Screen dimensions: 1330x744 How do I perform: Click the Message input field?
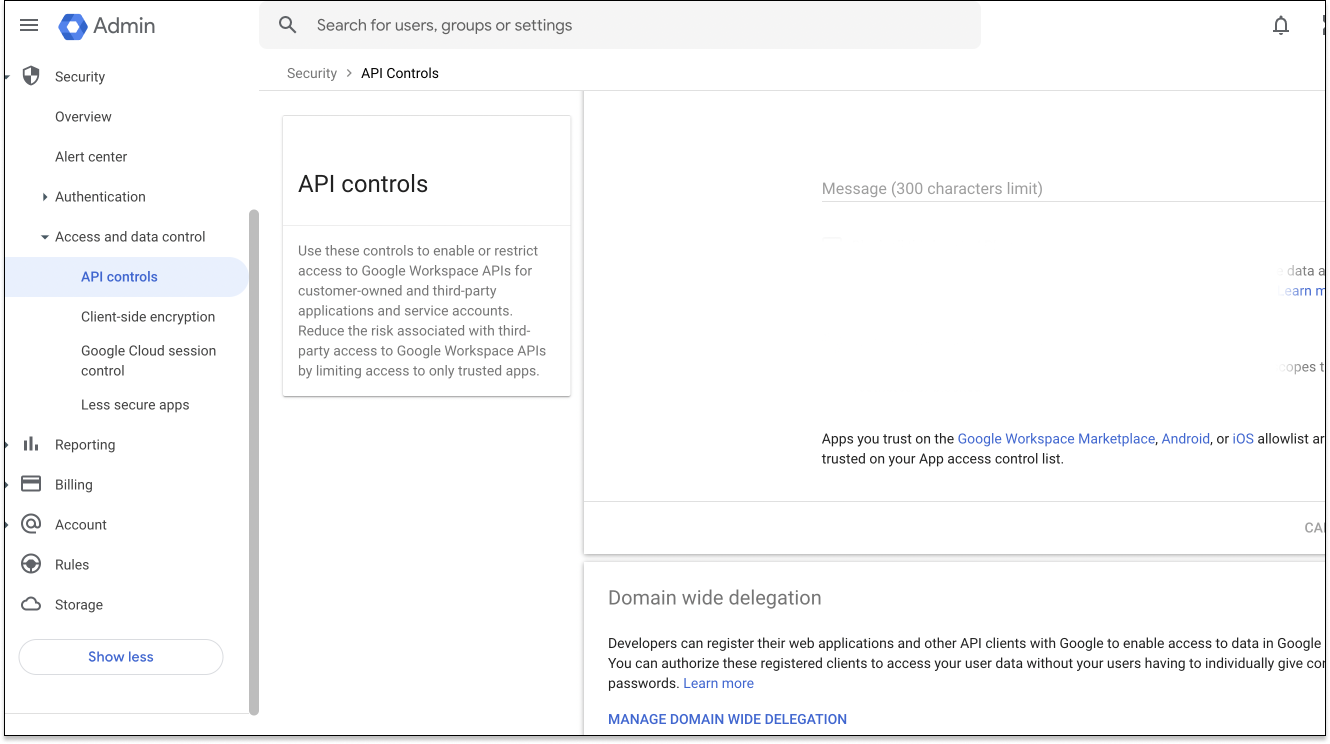1000,188
